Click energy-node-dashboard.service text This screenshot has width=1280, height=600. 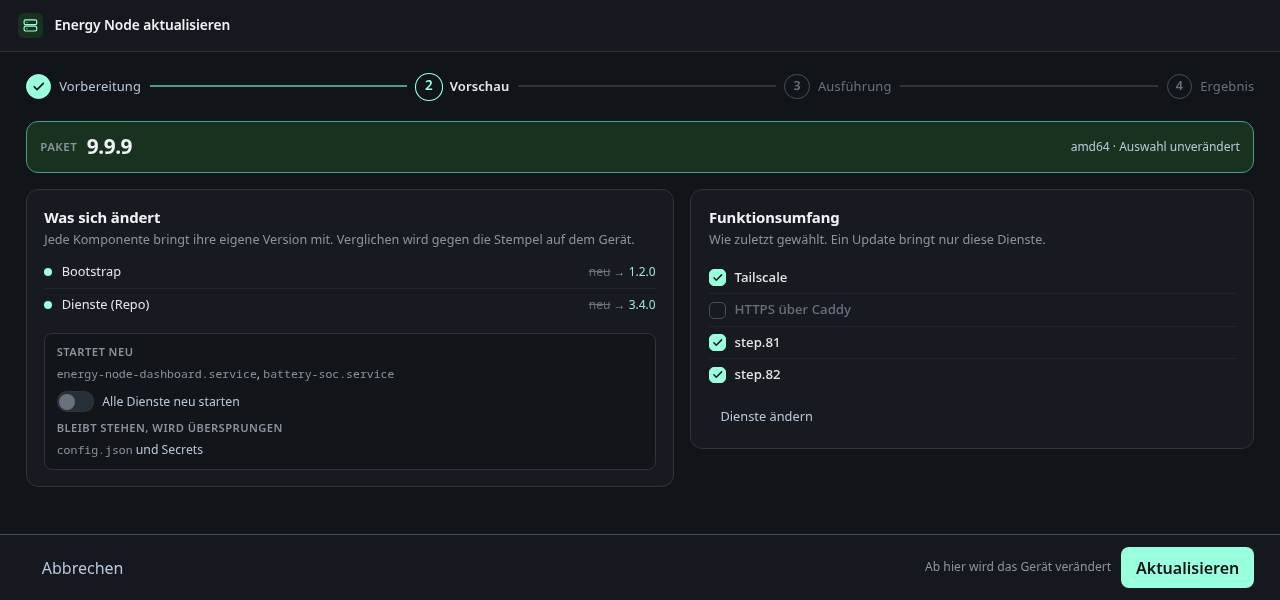point(158,374)
